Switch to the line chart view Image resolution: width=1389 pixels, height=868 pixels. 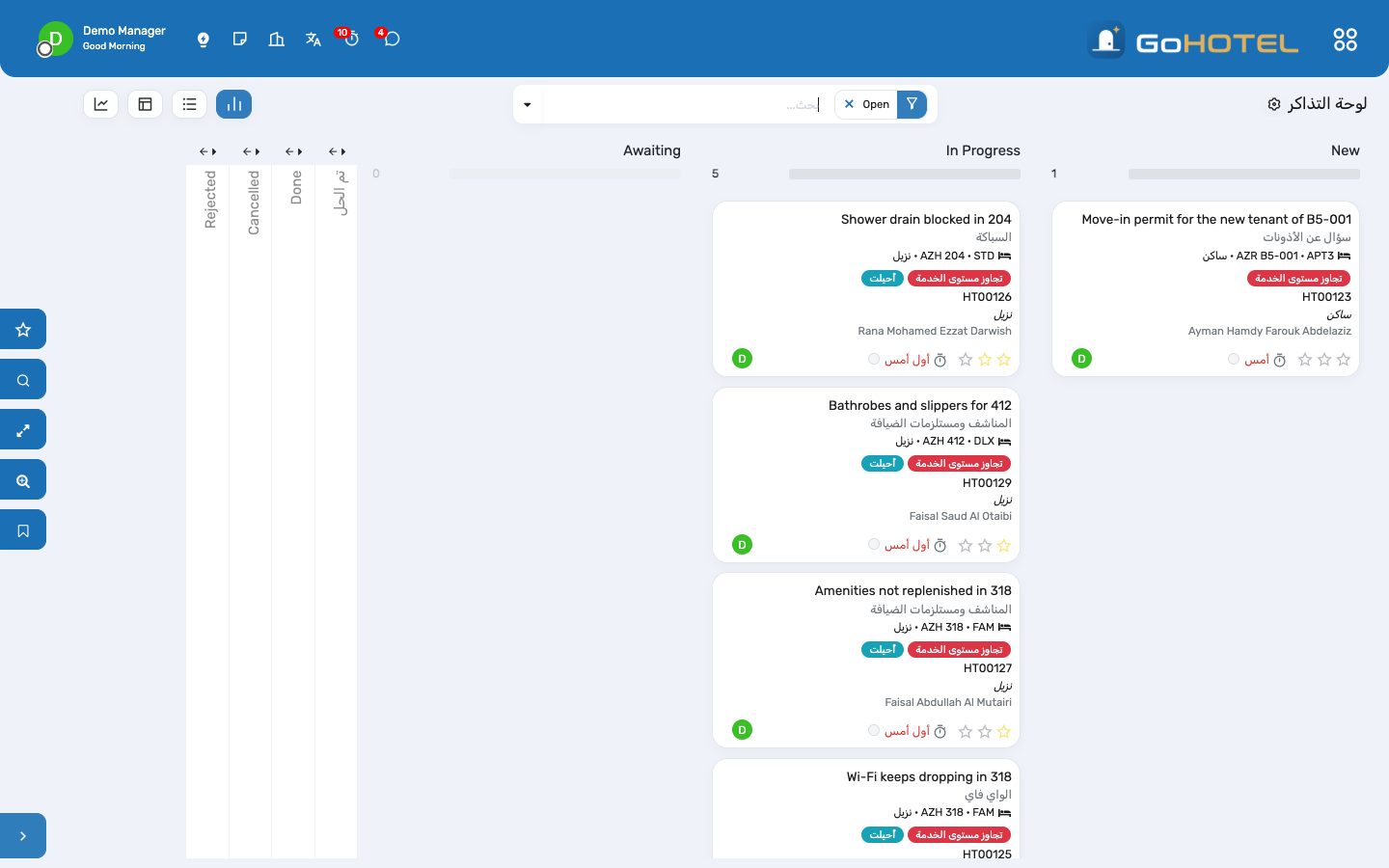[101, 104]
